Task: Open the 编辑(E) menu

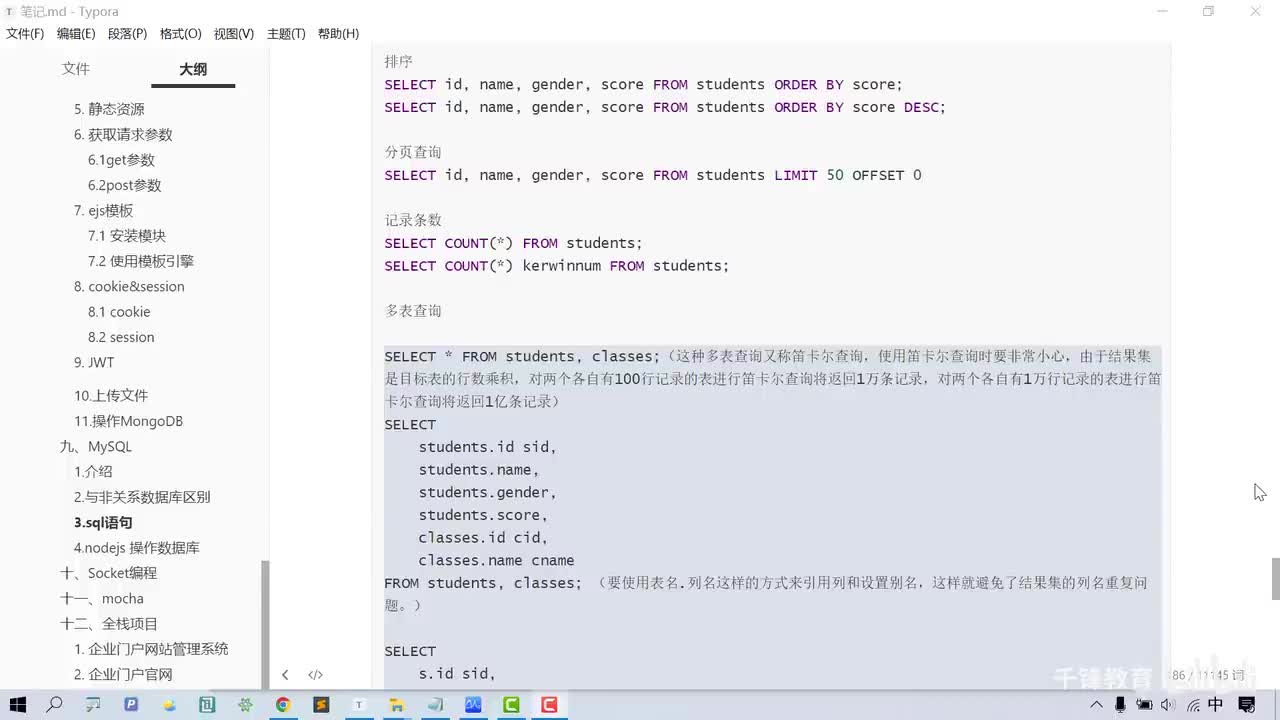Action: (76, 34)
